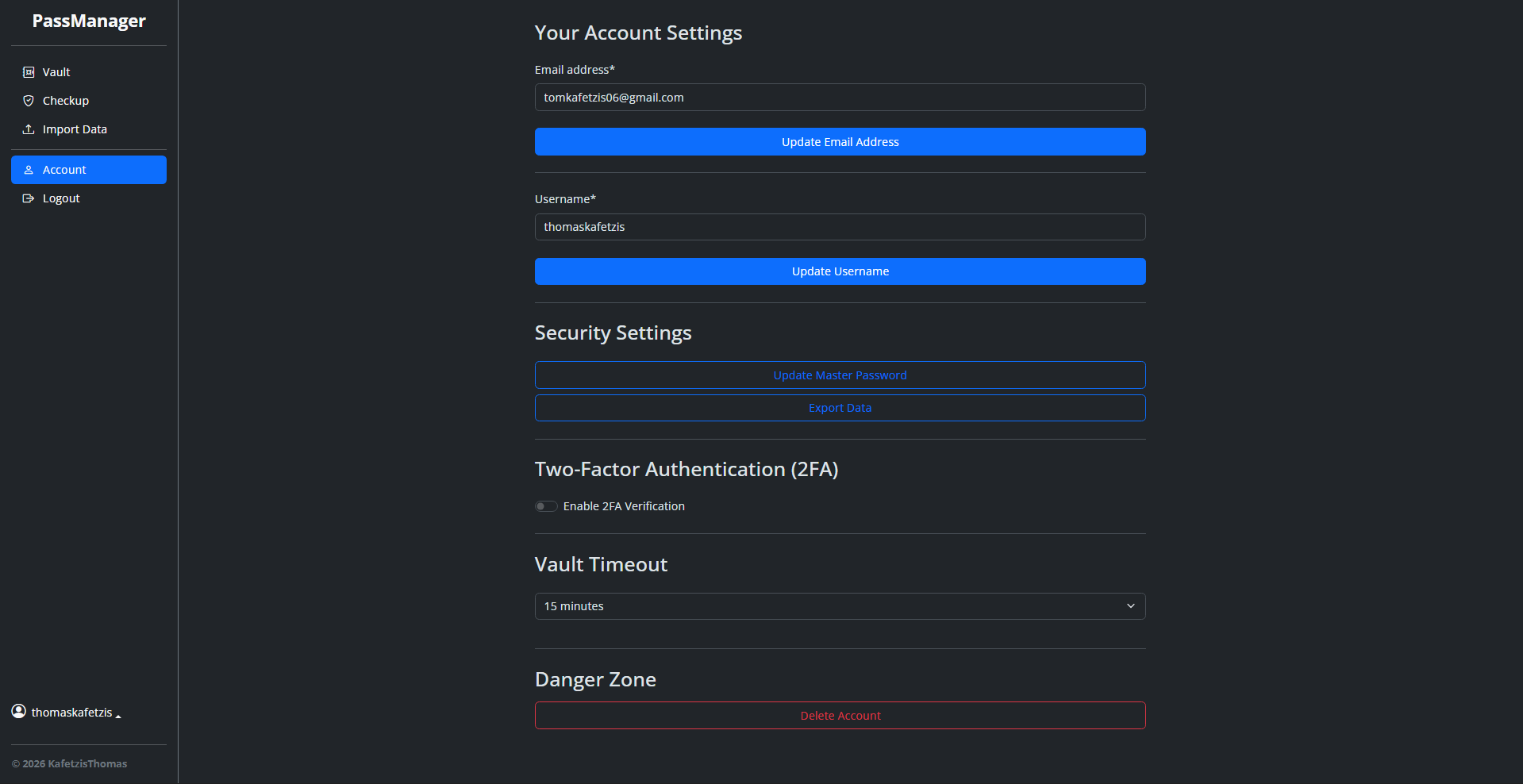Open the Vault Timeout dropdown

[840, 606]
